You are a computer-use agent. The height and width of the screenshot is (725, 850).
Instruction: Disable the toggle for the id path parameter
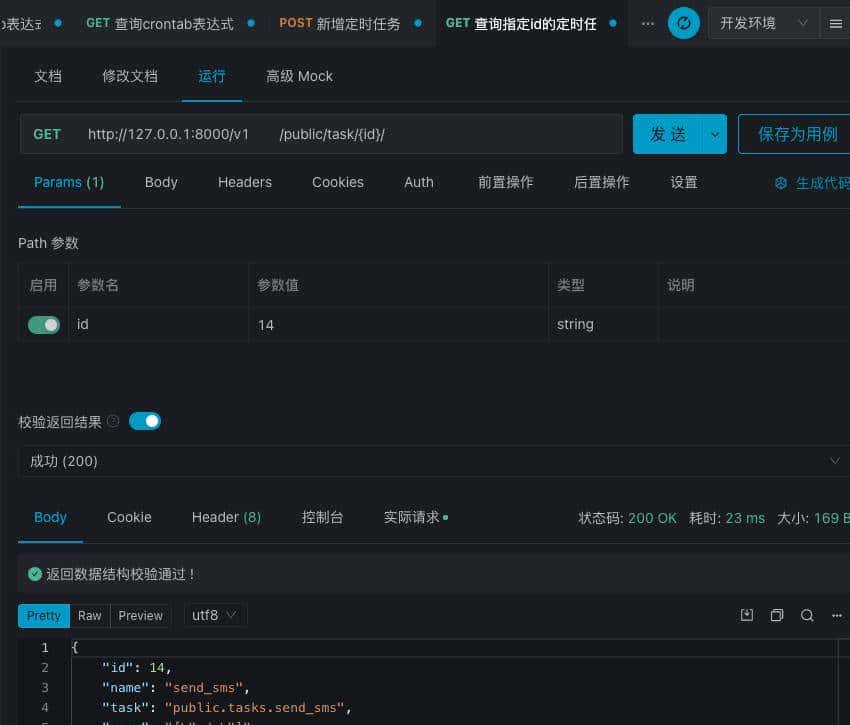click(x=42, y=324)
